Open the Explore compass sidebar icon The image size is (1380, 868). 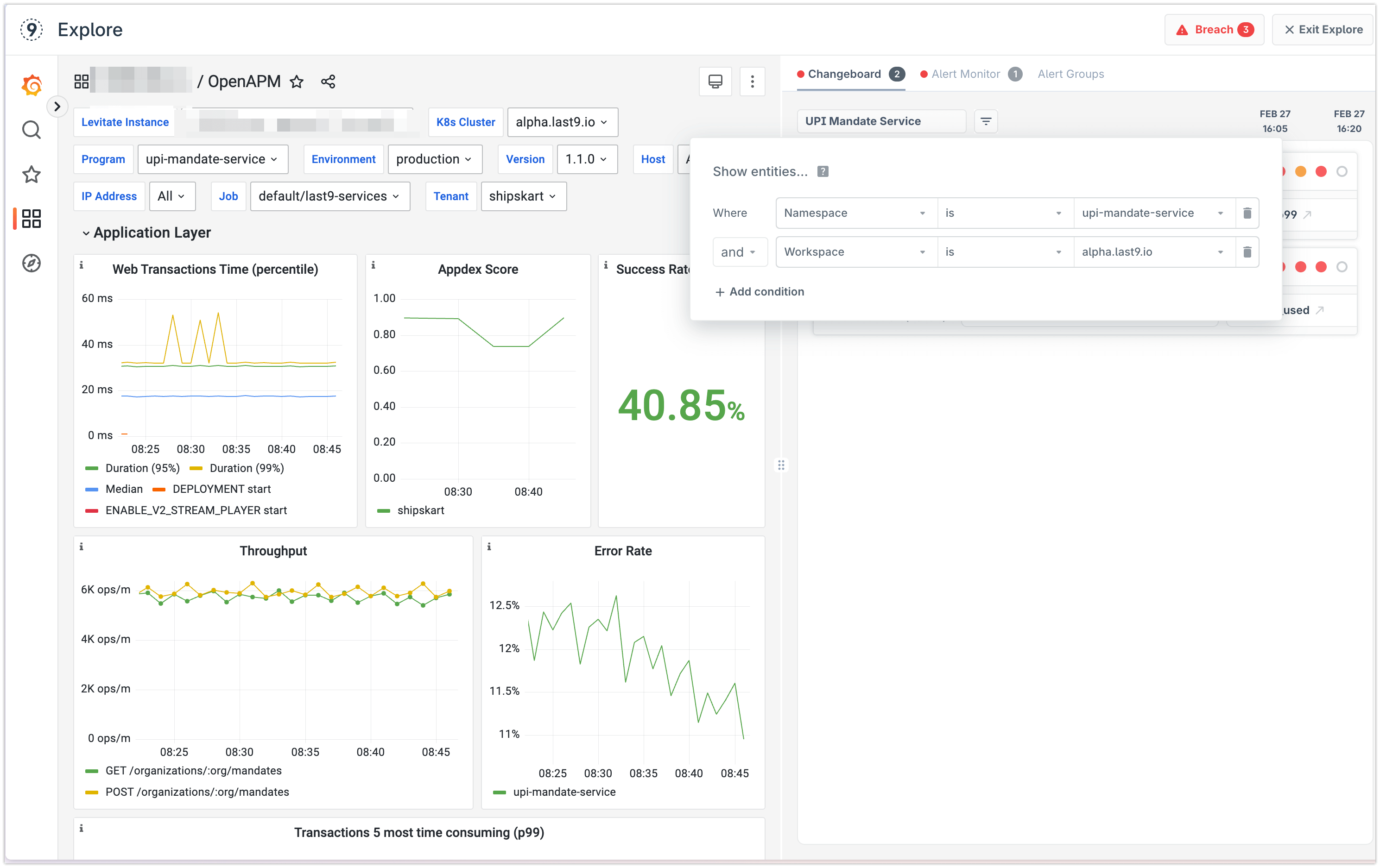pyautogui.click(x=32, y=263)
